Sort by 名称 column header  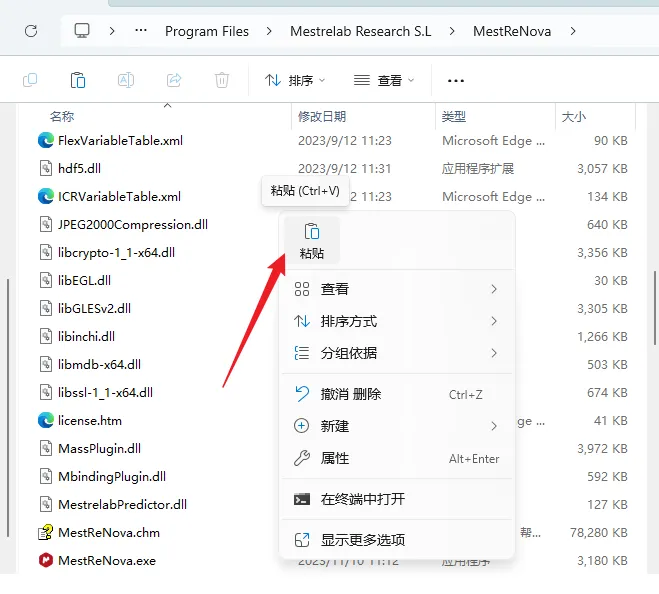click(62, 116)
